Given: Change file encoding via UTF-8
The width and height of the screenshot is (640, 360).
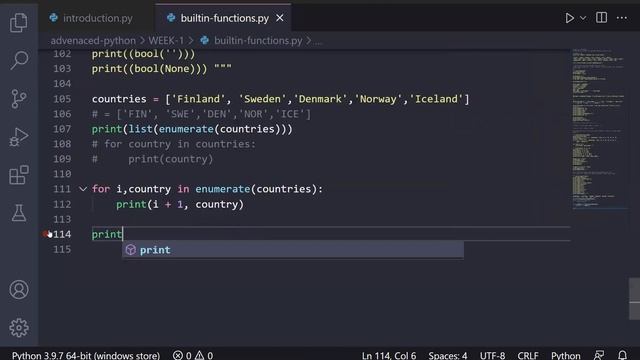Looking at the screenshot, I should click(x=492, y=356).
